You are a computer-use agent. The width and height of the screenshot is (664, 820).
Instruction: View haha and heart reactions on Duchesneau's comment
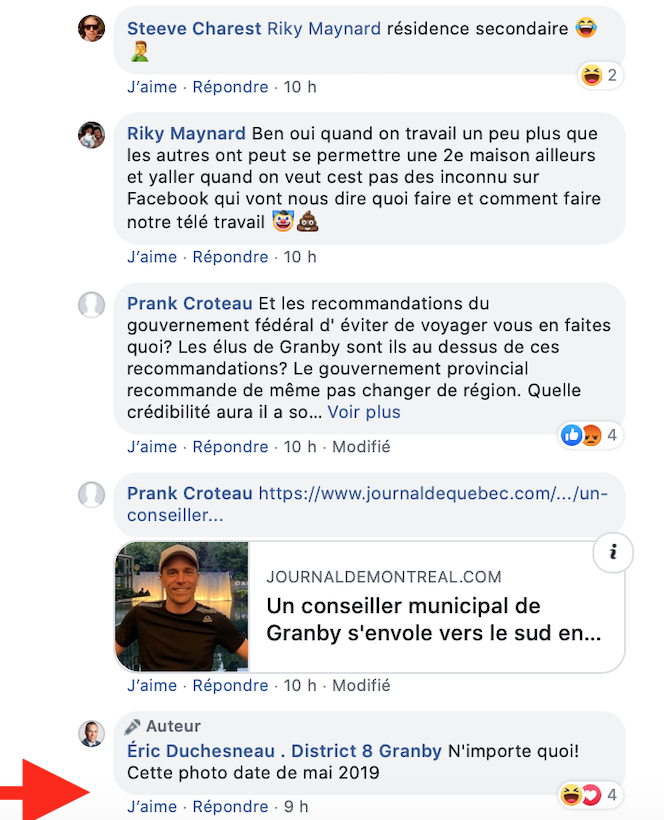590,795
